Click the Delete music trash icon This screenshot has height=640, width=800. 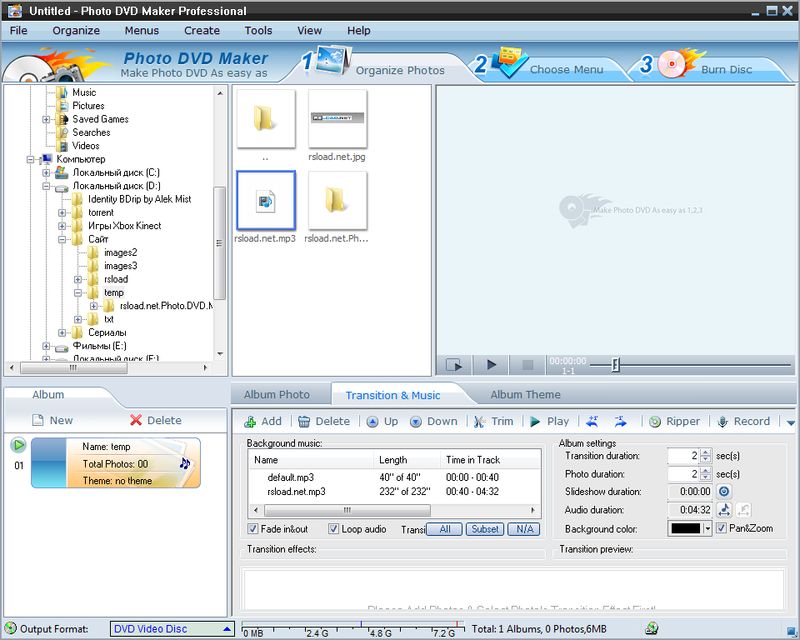point(304,422)
